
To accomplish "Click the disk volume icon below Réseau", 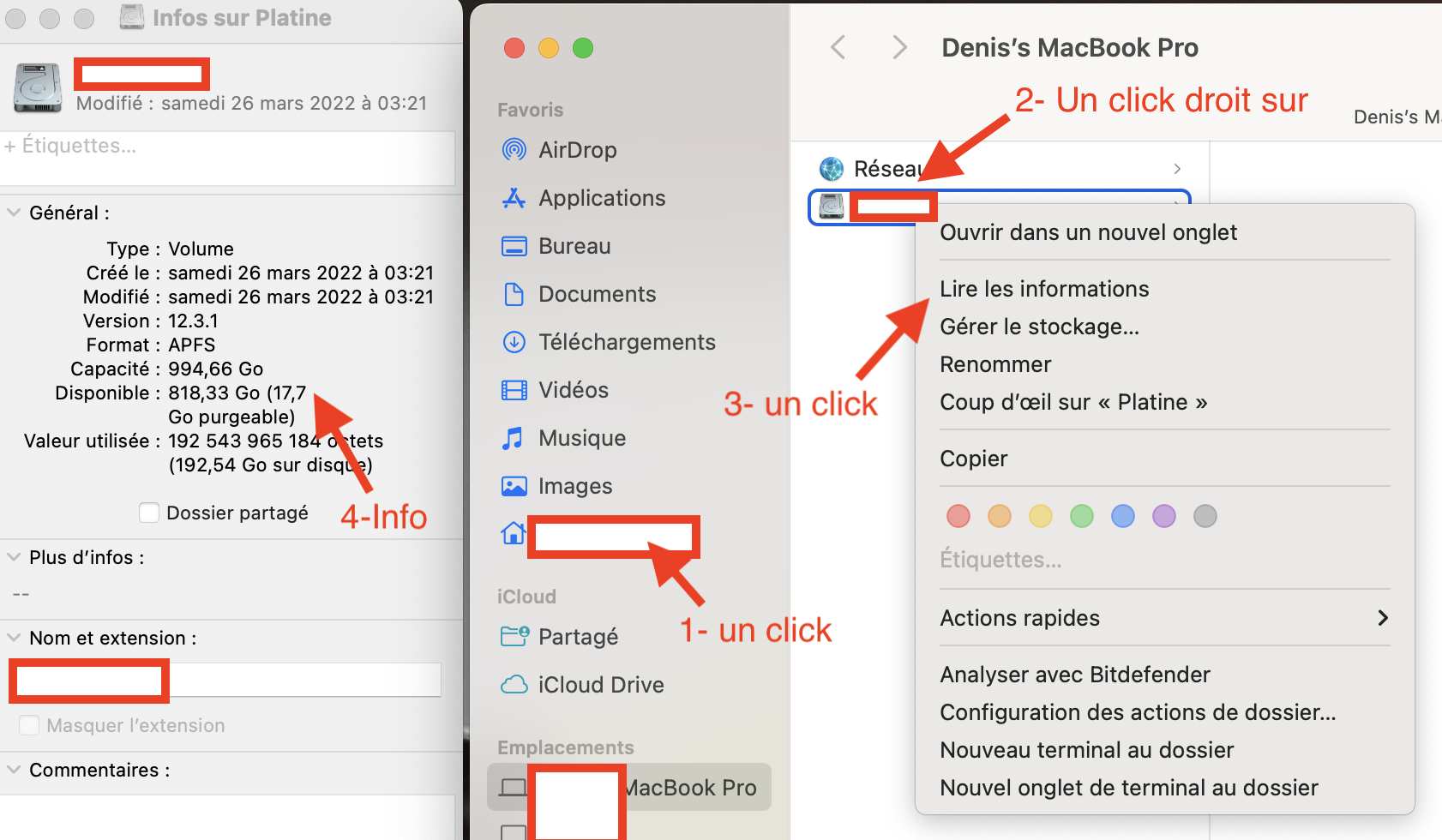I will [832, 206].
